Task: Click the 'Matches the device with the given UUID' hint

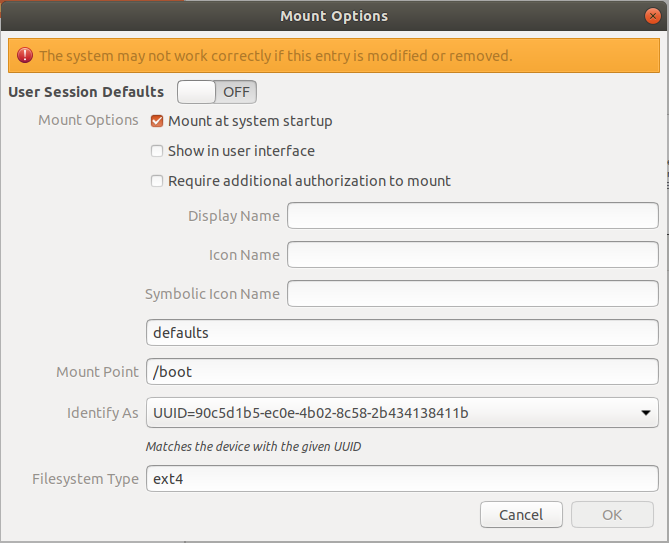Action: tap(253, 446)
